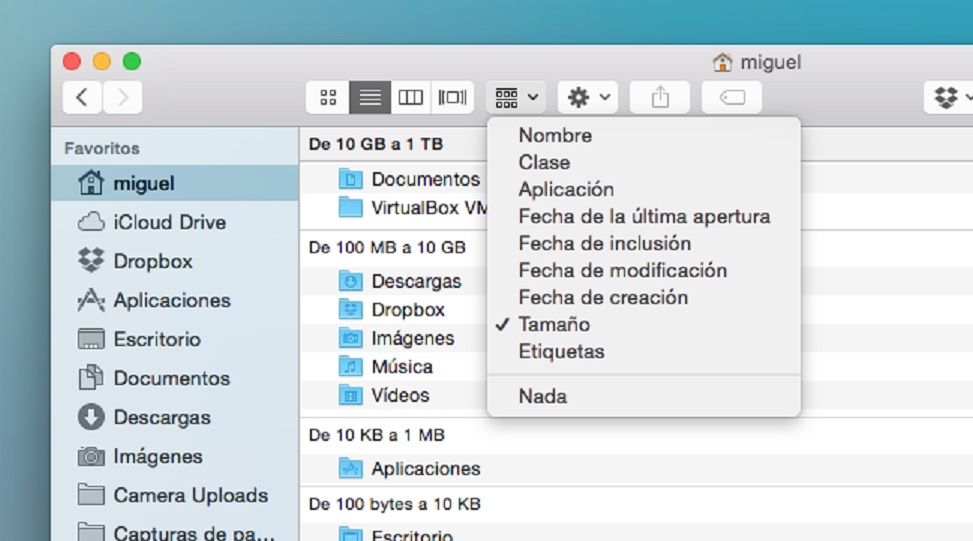Open Aplicaciones in the Favoritos sidebar

[x=171, y=300]
